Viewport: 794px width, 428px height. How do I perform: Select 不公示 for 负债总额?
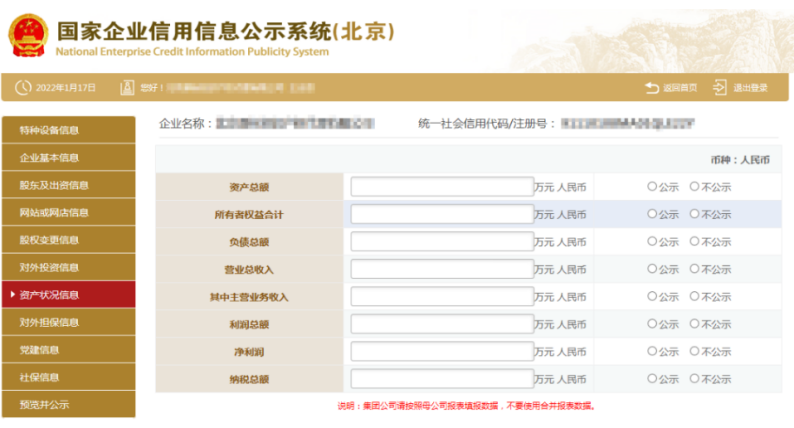click(695, 241)
